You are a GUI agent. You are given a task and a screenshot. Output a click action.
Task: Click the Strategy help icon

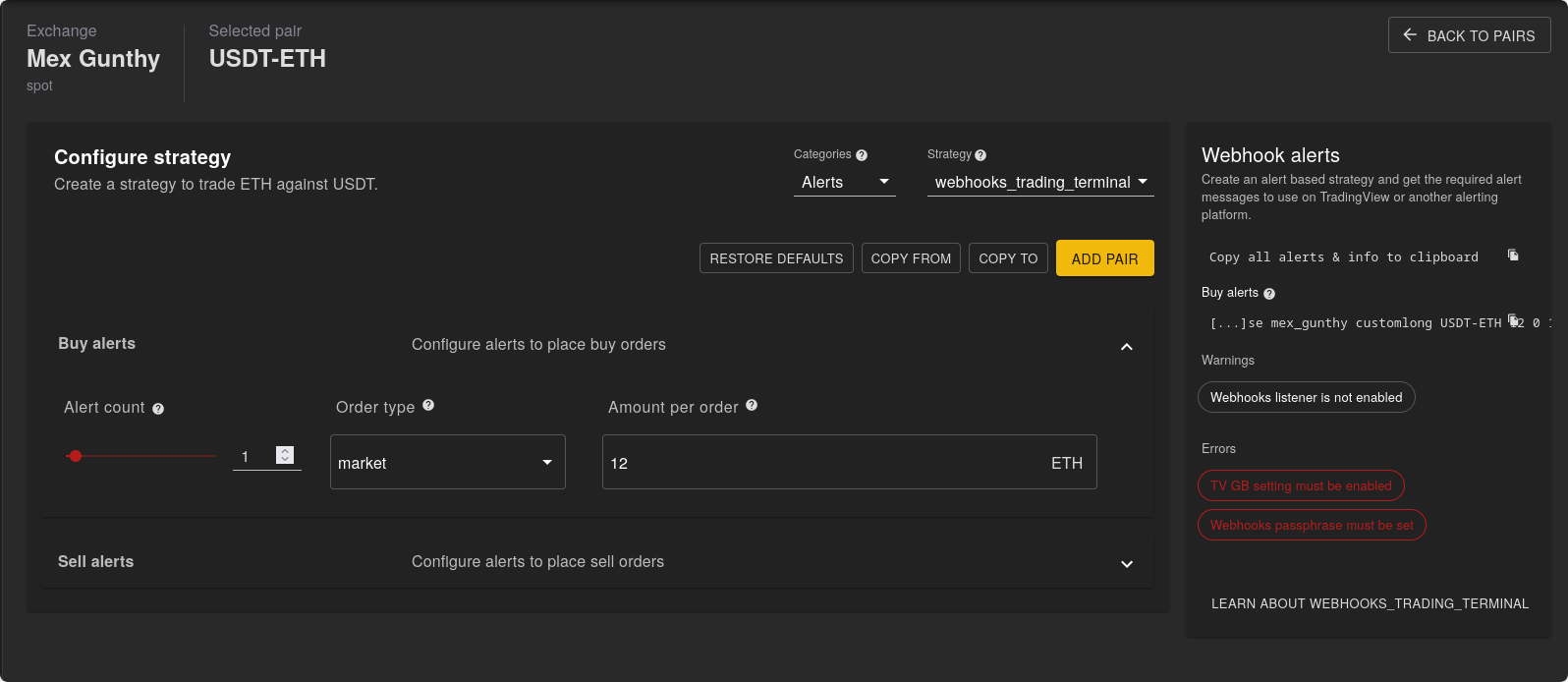(x=980, y=155)
